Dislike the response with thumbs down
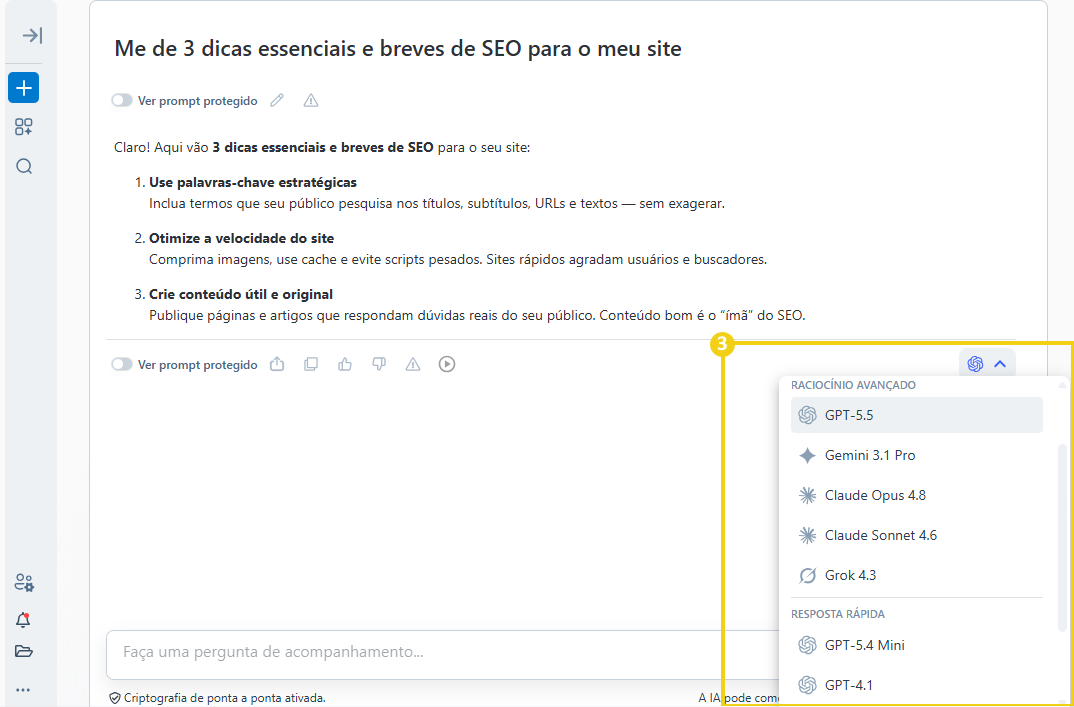This screenshot has width=1074, height=707. [x=379, y=364]
